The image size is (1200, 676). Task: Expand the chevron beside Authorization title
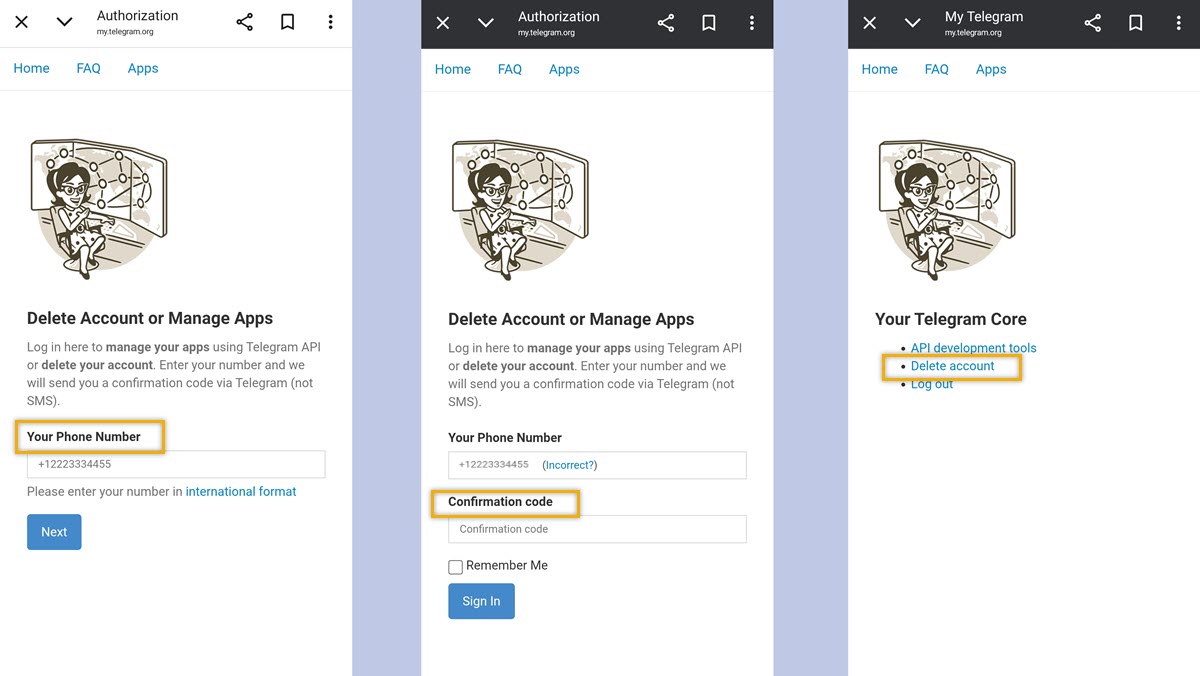pos(64,22)
